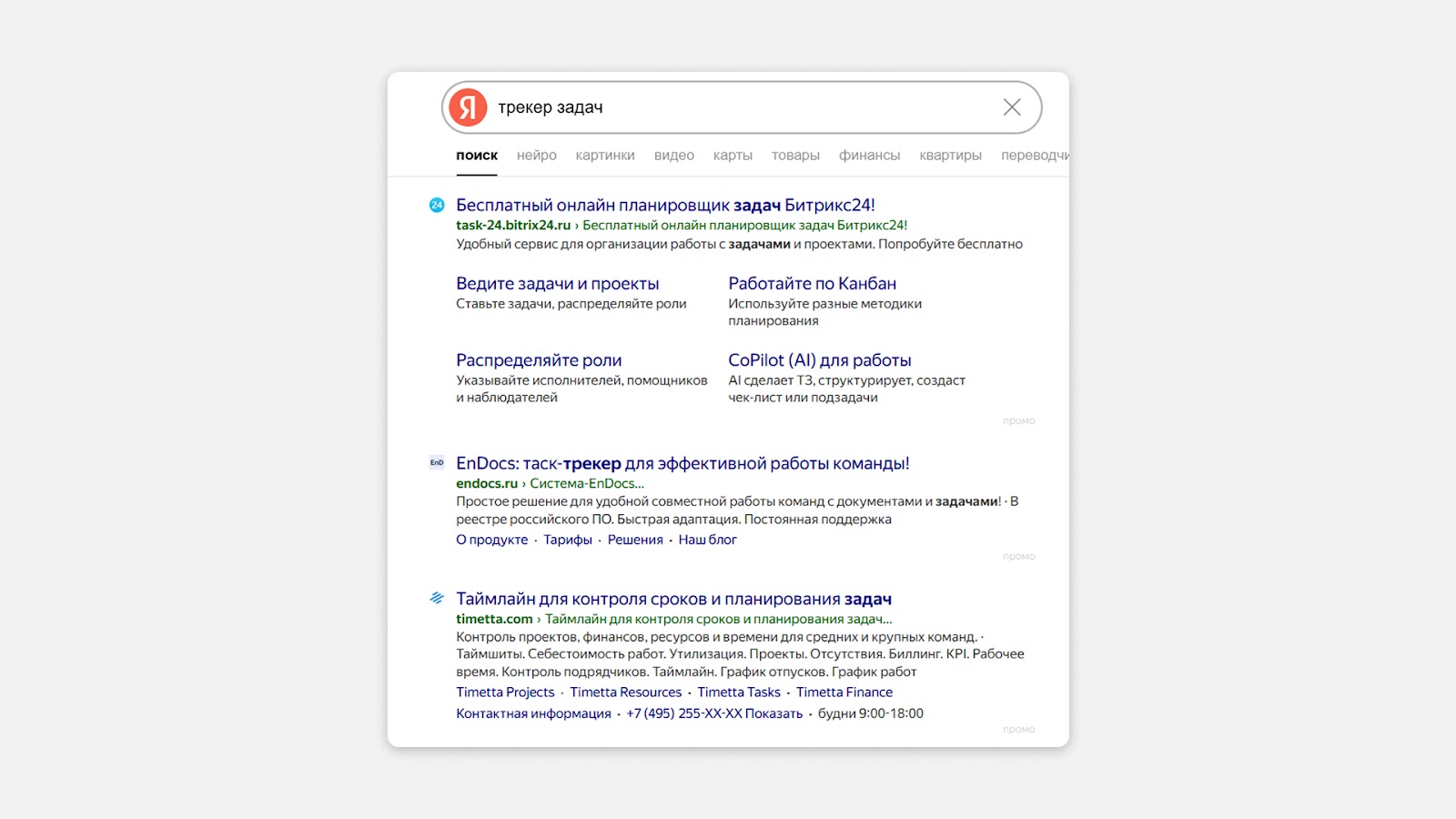Screen dimensions: 1456x819
Task: Click the Yandex logo icon
Action: coord(468,107)
